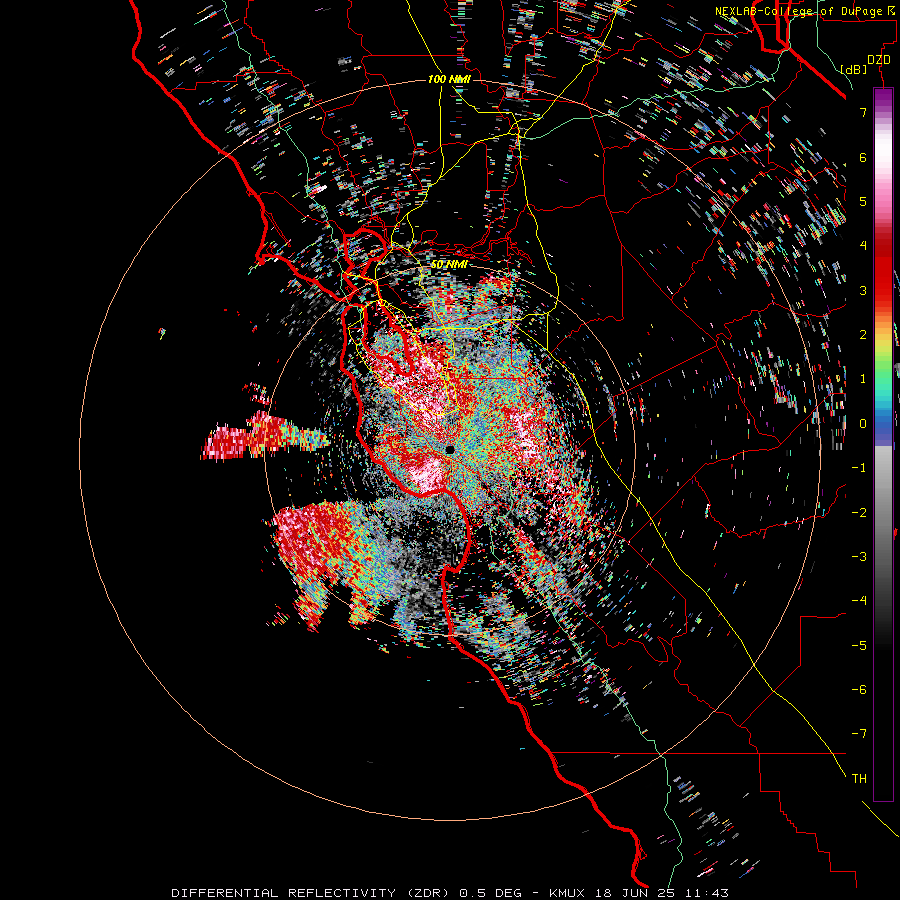Click the 2 value on color scale
Viewport: 900px width, 900px height.
863,335
